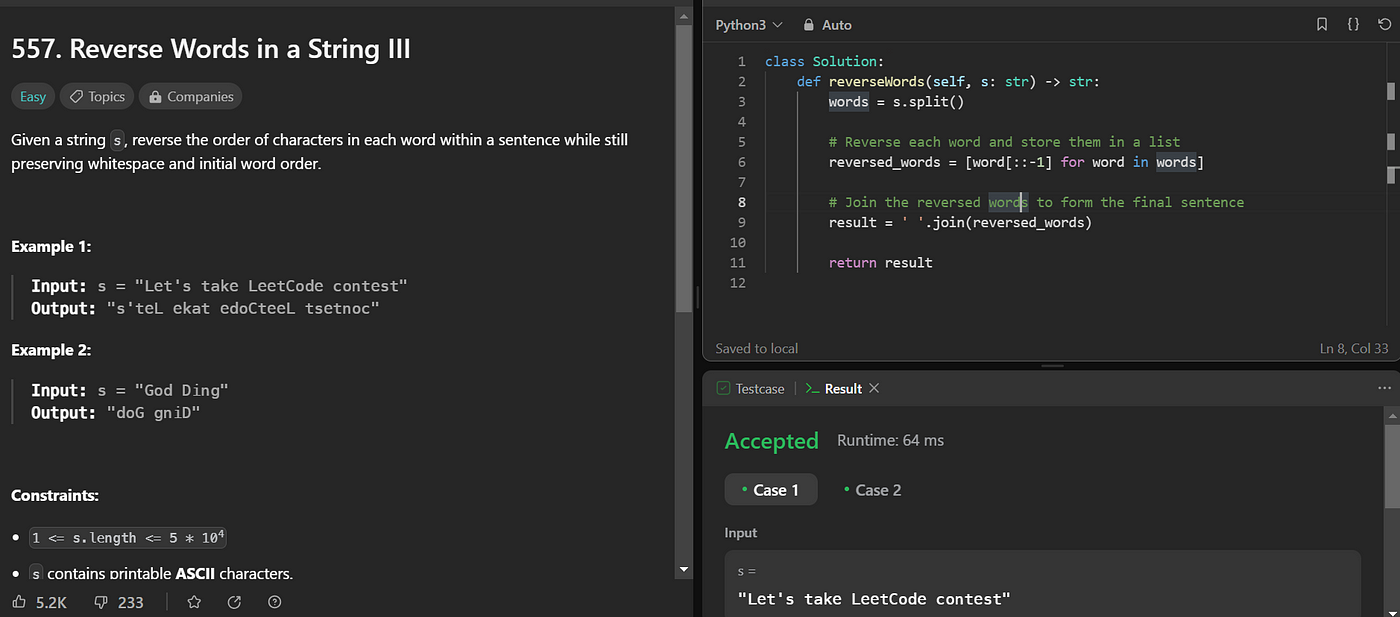Select the Case 2 tab
This screenshot has height=617, width=1400.
click(x=872, y=490)
